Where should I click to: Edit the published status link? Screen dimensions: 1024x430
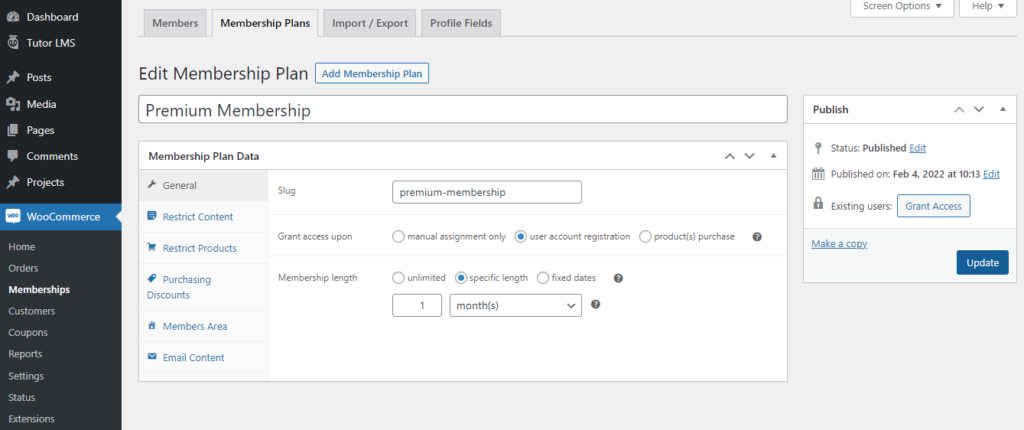click(x=917, y=148)
